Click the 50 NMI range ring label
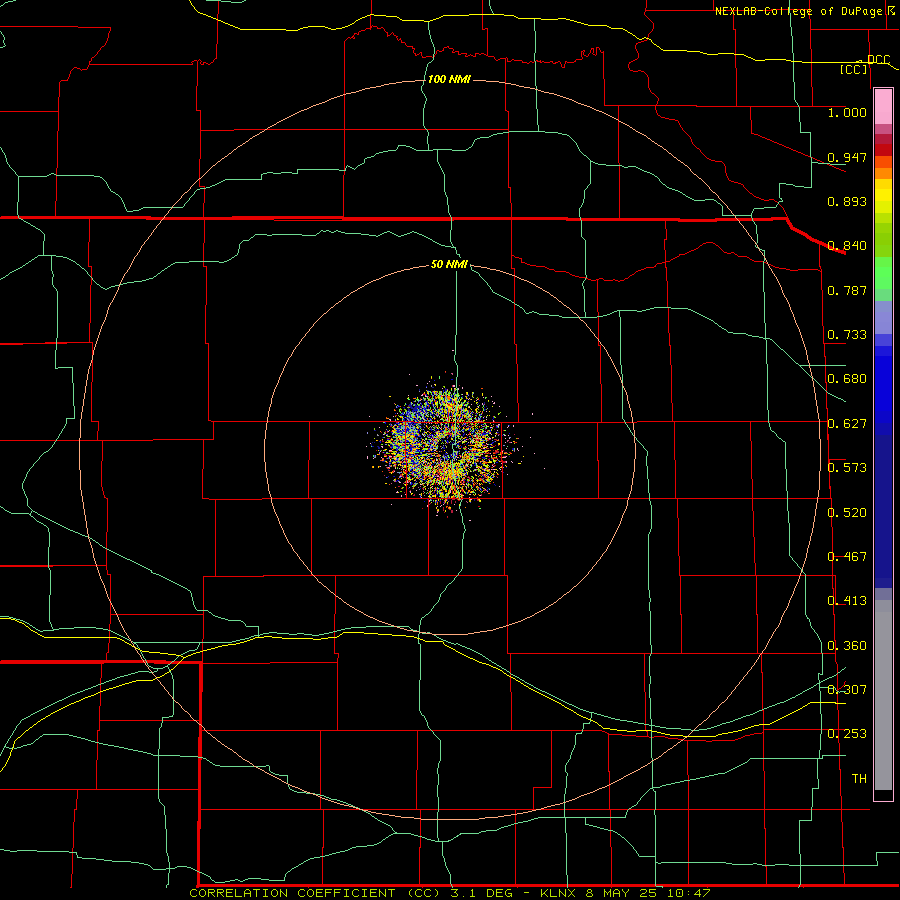This screenshot has width=900, height=900. pyautogui.click(x=449, y=264)
